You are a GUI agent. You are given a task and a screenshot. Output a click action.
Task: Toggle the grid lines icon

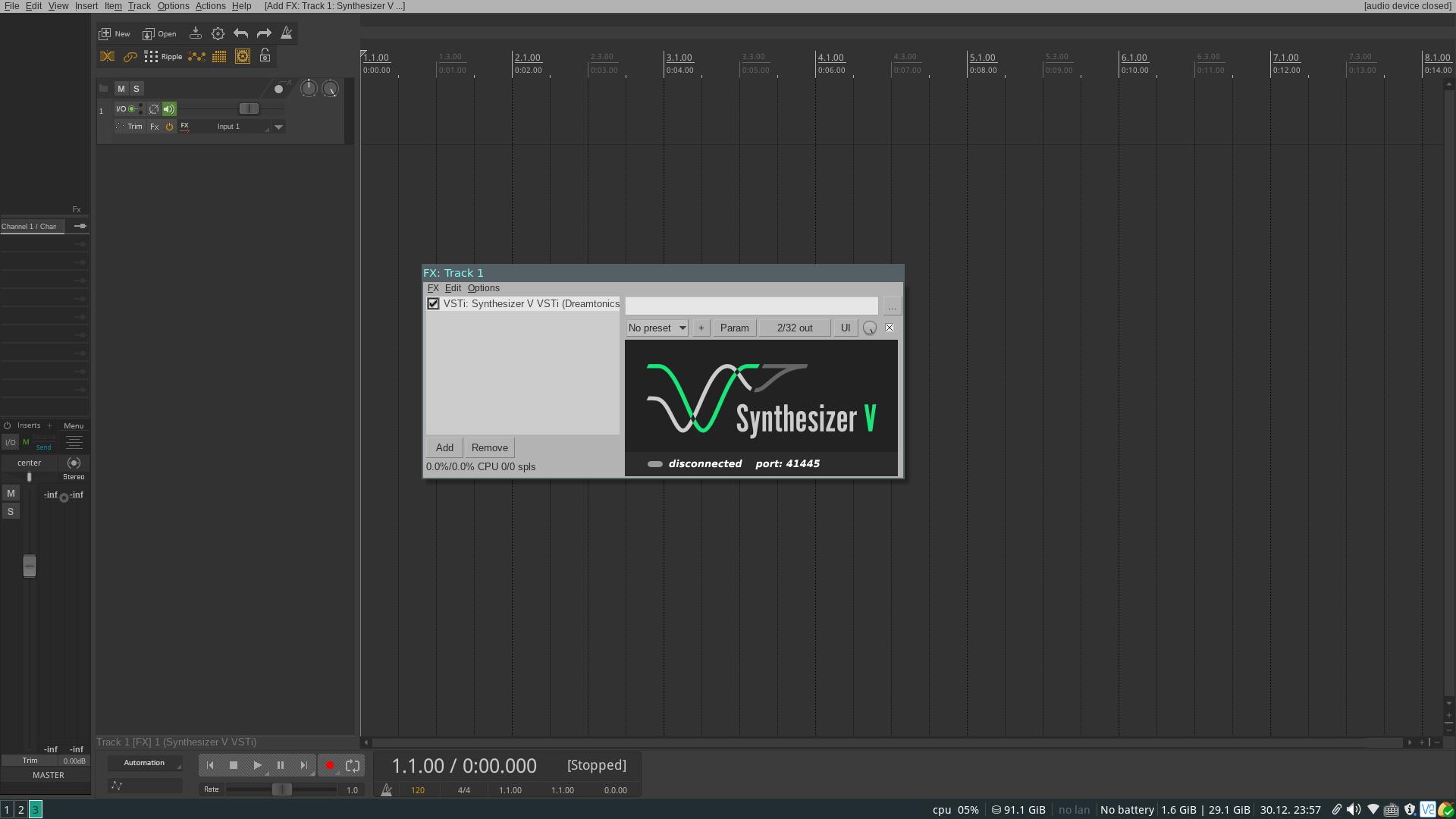tap(219, 56)
